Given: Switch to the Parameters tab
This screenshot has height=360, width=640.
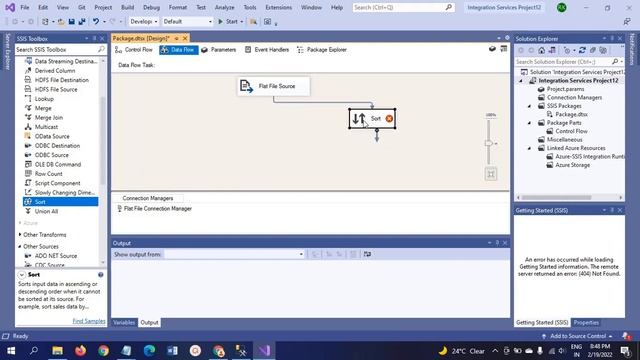Looking at the screenshot, I should 219,50.
